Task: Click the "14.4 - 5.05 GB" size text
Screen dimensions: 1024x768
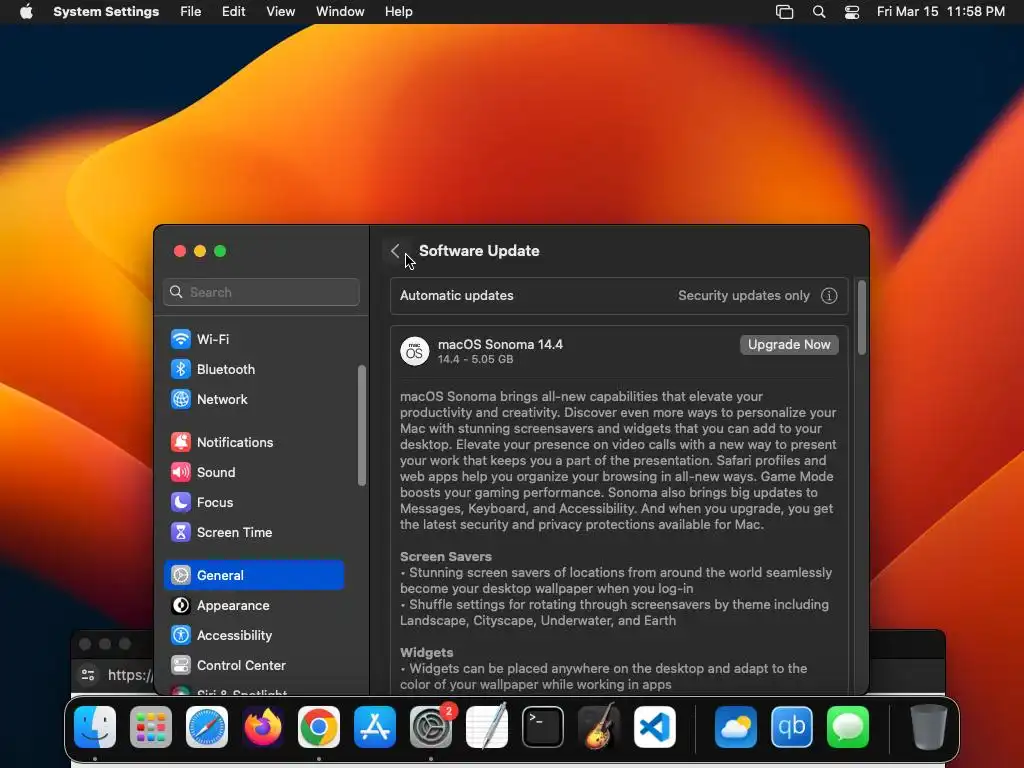Action: [x=475, y=359]
